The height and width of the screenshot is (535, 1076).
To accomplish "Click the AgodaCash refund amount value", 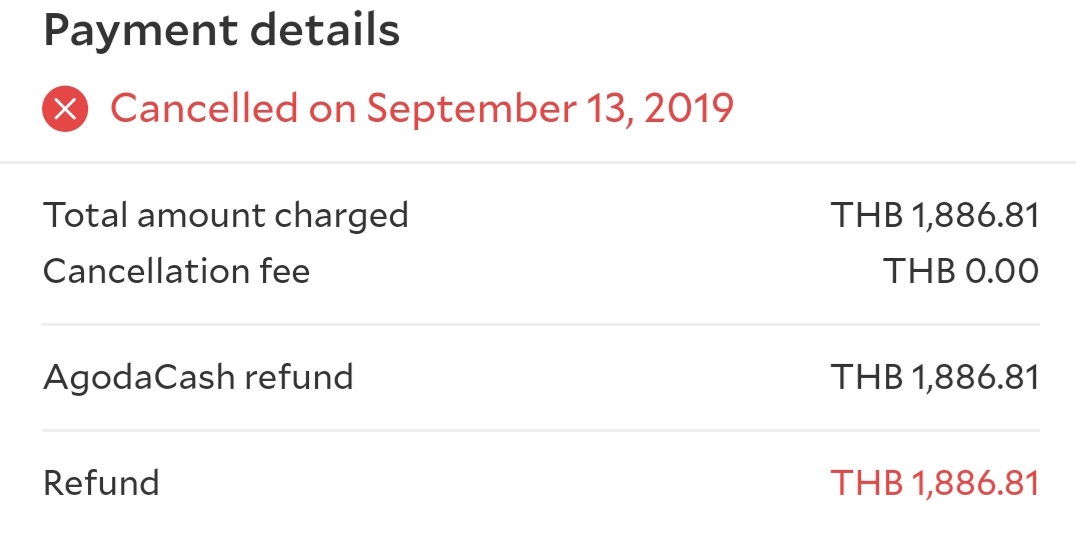I will 935,377.
